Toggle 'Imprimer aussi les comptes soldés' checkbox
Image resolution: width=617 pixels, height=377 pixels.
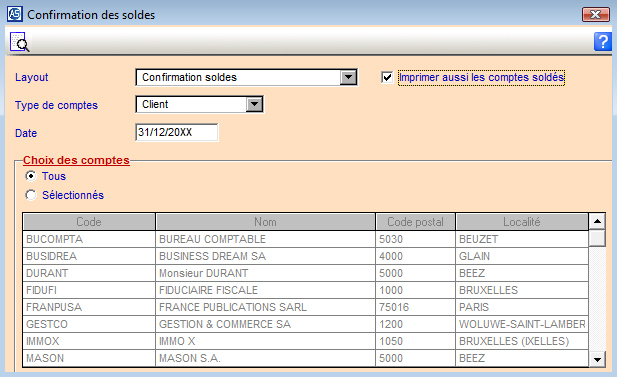387,77
